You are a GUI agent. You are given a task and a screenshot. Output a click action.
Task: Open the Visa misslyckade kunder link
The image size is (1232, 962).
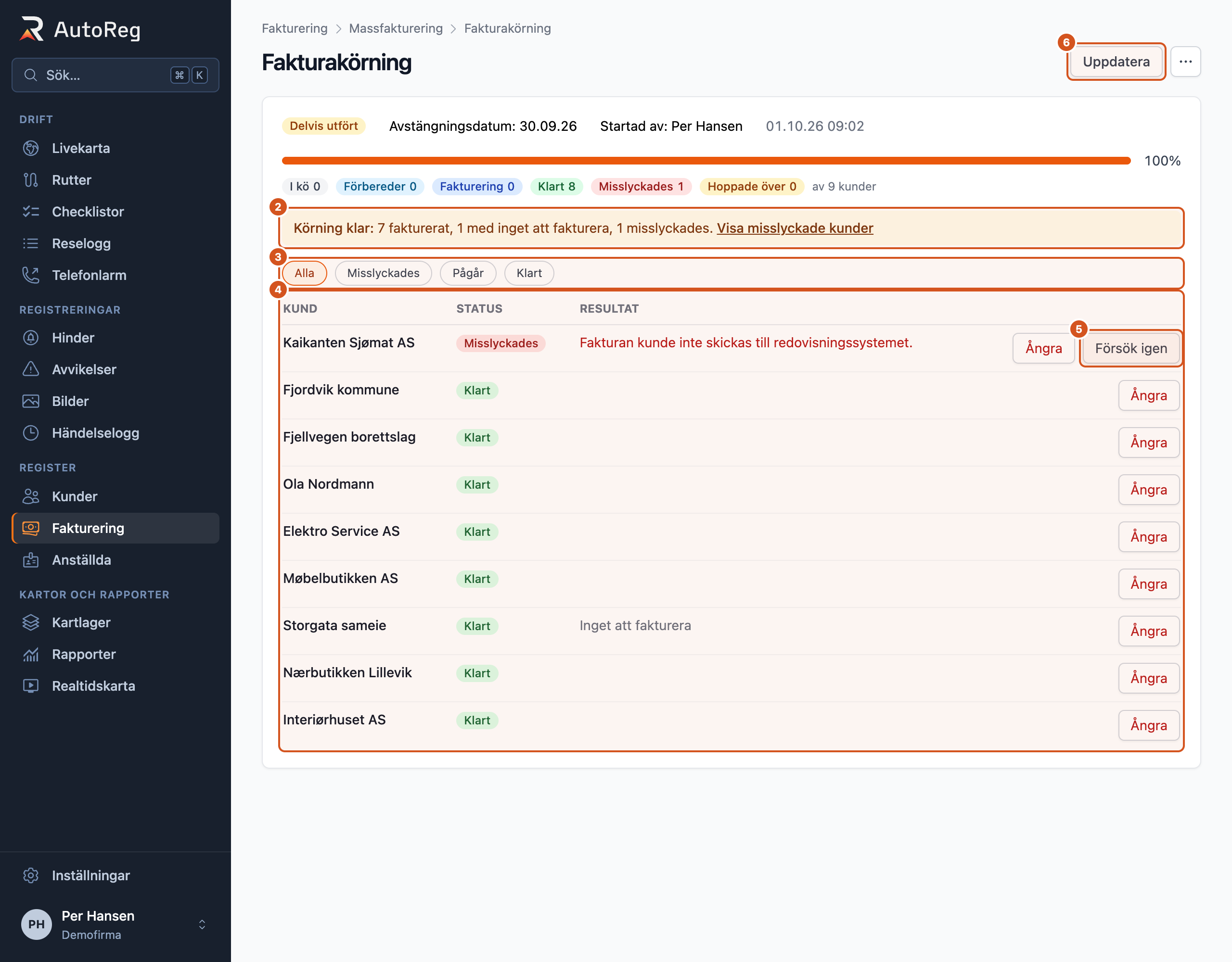tap(794, 228)
